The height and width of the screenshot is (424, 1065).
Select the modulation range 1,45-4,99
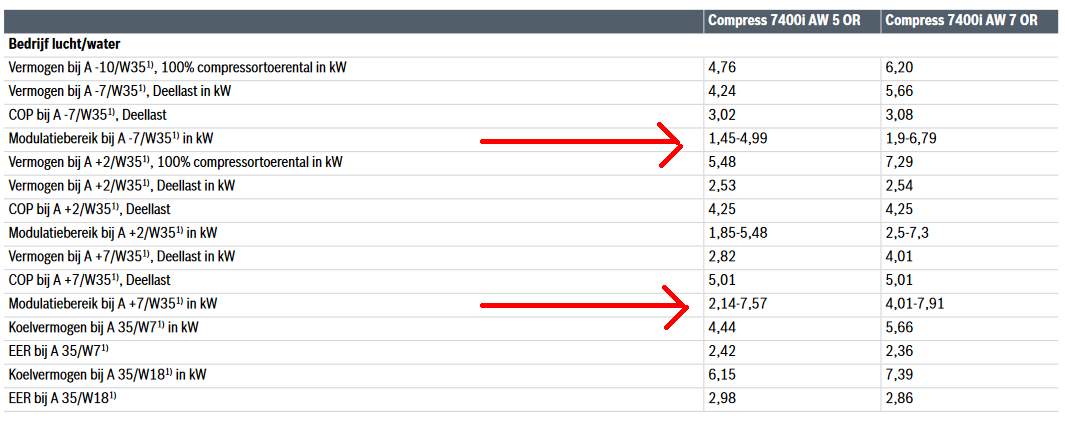click(x=738, y=139)
